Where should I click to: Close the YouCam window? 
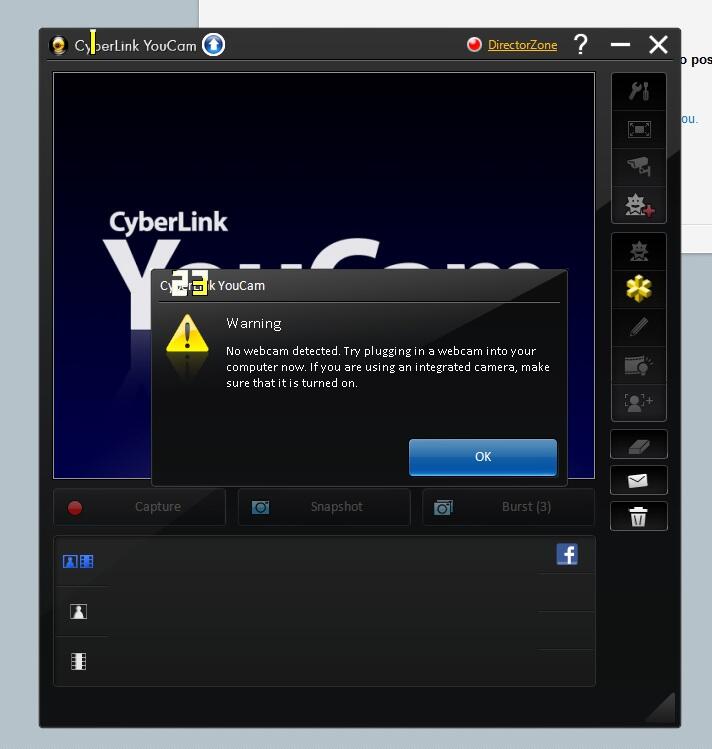click(659, 45)
